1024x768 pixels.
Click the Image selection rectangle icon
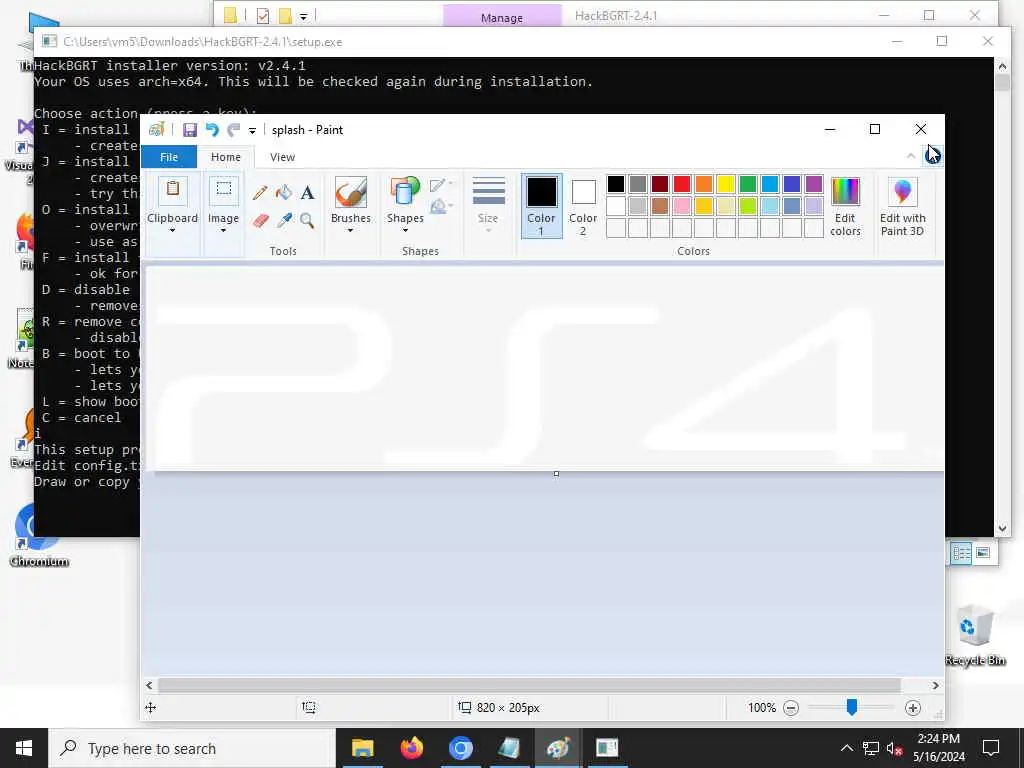(223, 190)
